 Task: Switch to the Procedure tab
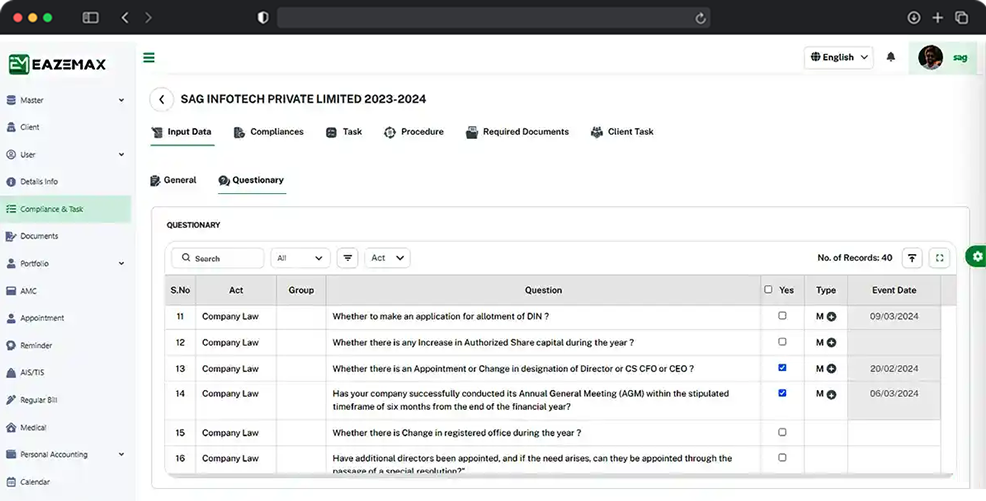(x=414, y=132)
